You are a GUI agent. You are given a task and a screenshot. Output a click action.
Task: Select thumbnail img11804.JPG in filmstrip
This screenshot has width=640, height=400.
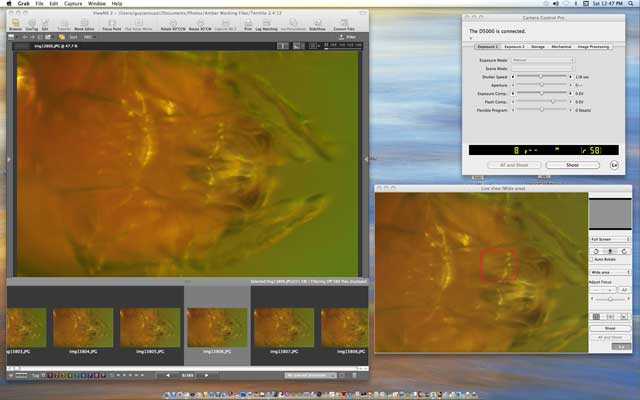(83, 327)
